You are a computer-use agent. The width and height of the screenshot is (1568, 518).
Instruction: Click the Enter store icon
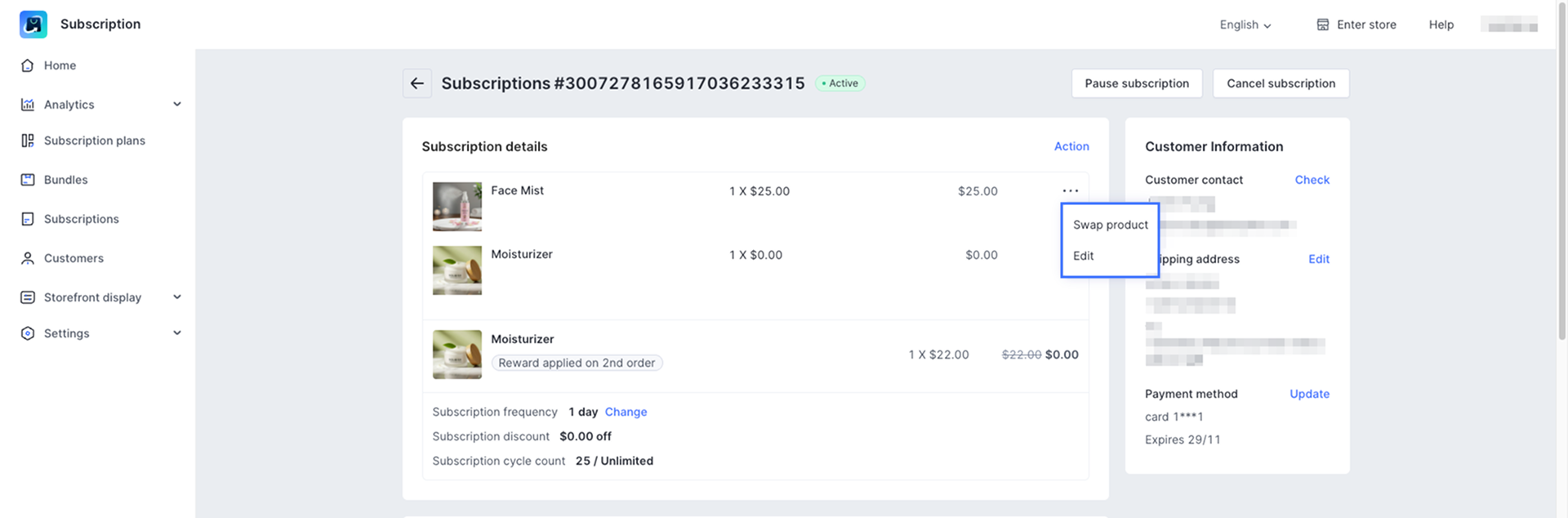coord(1323,25)
